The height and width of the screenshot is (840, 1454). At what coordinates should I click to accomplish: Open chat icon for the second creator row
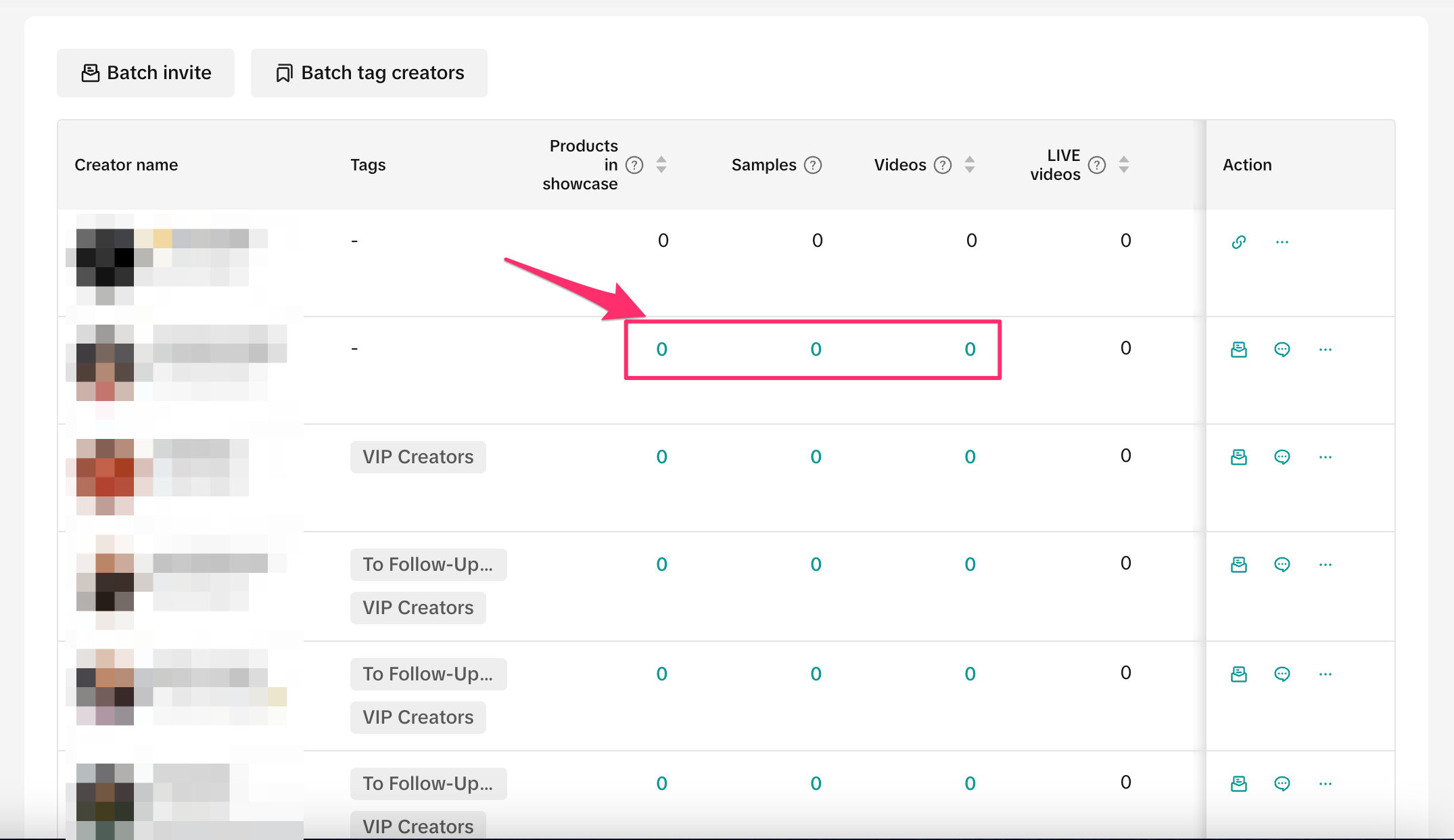[1282, 349]
